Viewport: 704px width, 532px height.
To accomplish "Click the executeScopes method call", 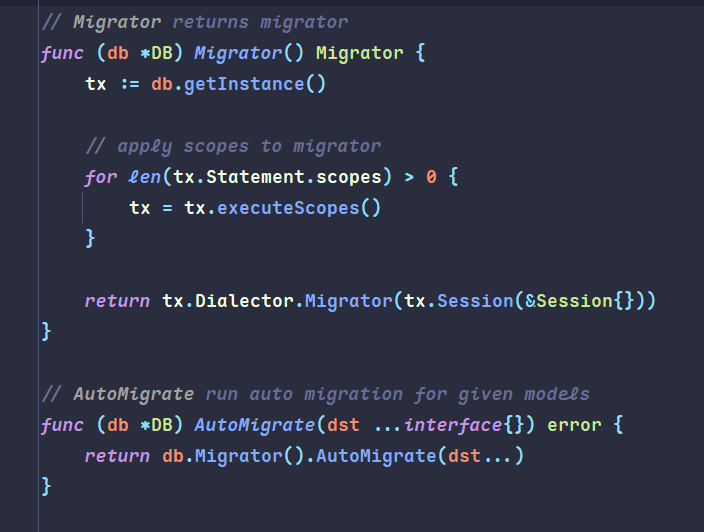I will click(299, 208).
